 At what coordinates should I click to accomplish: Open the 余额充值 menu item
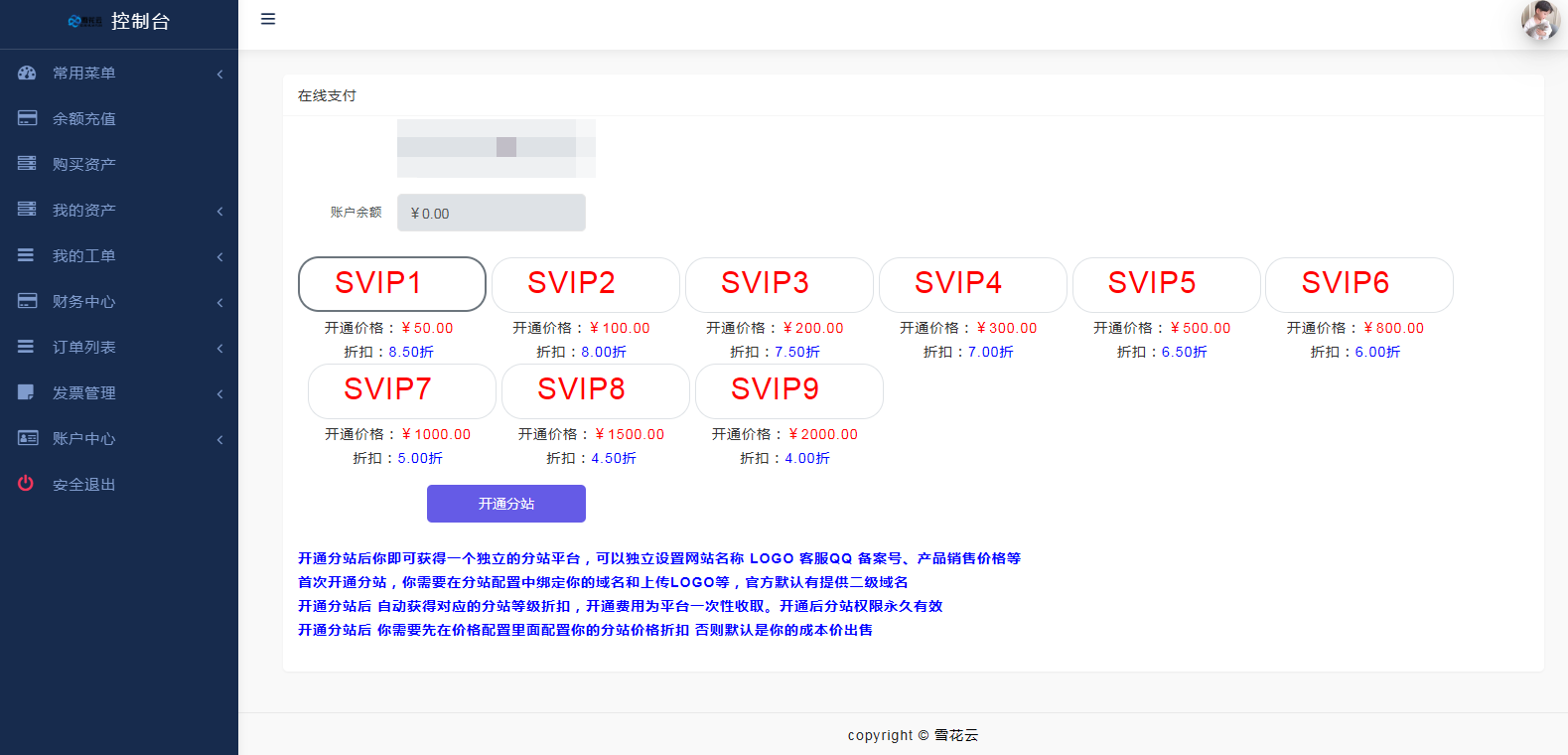84,119
